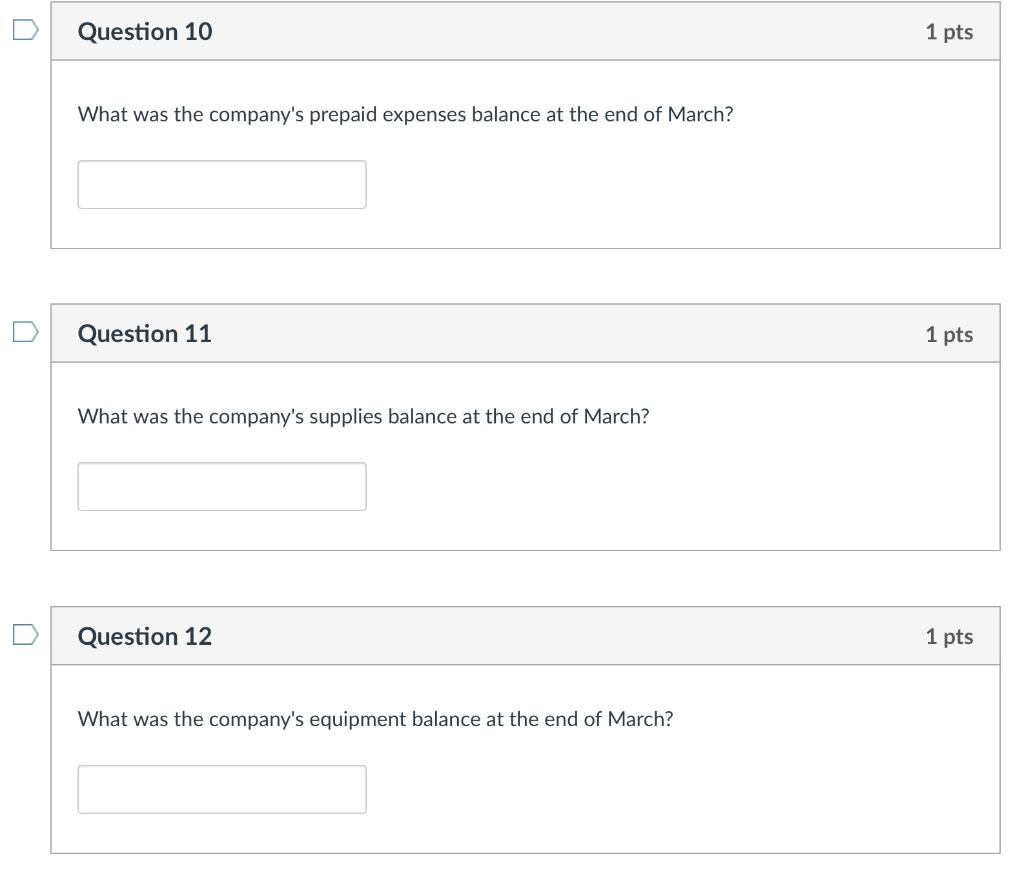Flag Question 11 for review
This screenshot has height=892, width=1024.
pos(25,331)
